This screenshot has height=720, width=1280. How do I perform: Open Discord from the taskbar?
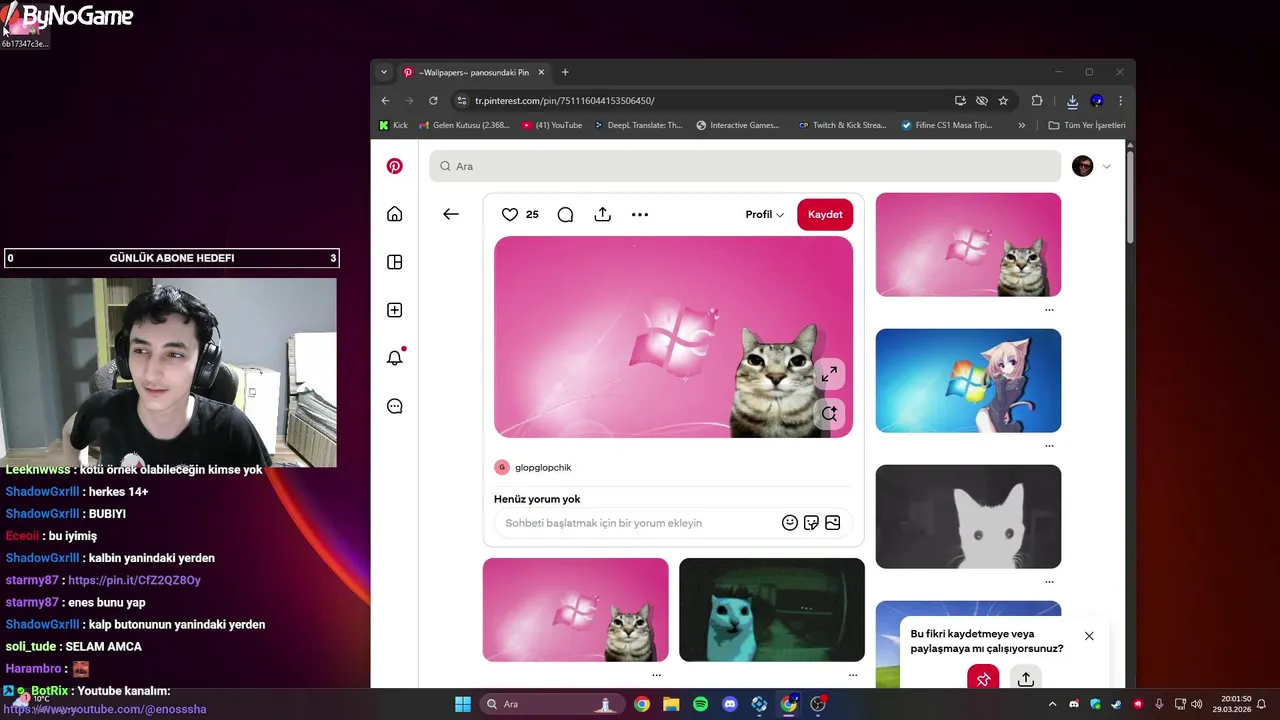730,704
